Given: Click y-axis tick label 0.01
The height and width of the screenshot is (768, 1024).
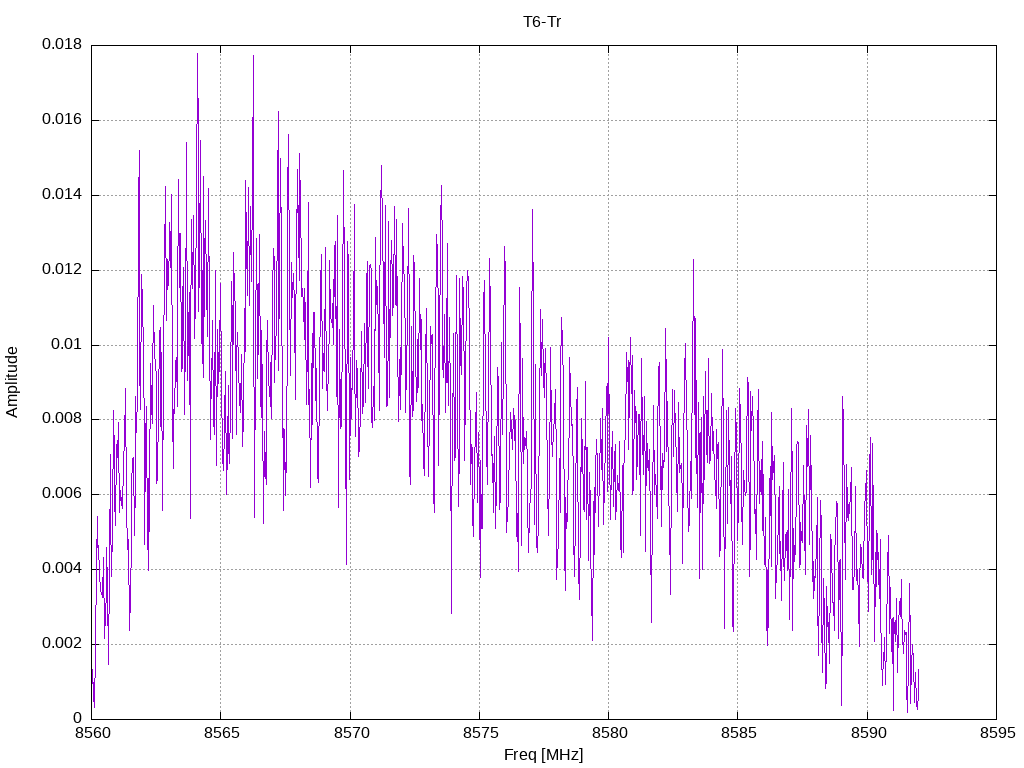Looking at the screenshot, I should [x=67, y=344].
